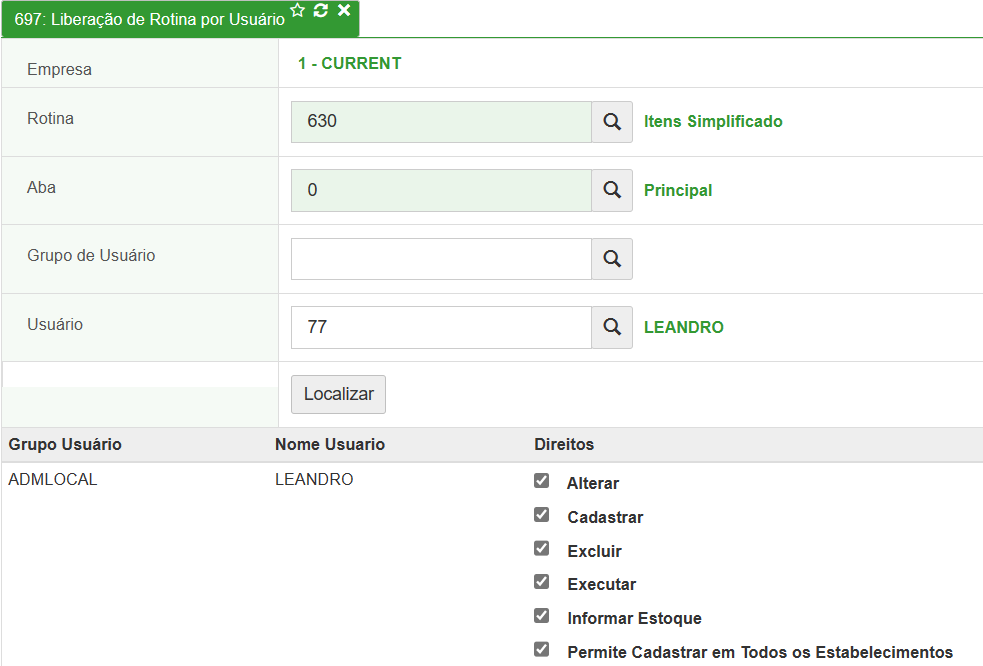Click the 1 - CURRENT company text
The width and height of the screenshot is (983, 666).
tap(350, 63)
